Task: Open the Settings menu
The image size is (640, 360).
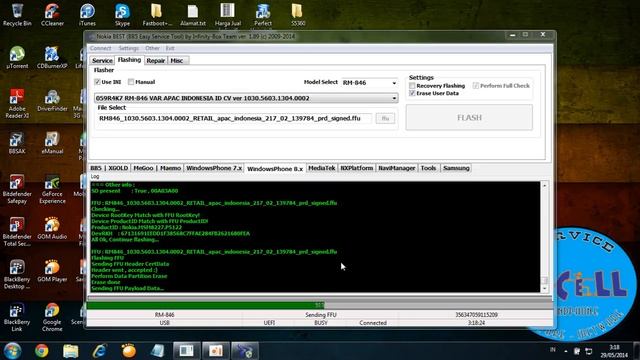Action: pyautogui.click(x=129, y=48)
